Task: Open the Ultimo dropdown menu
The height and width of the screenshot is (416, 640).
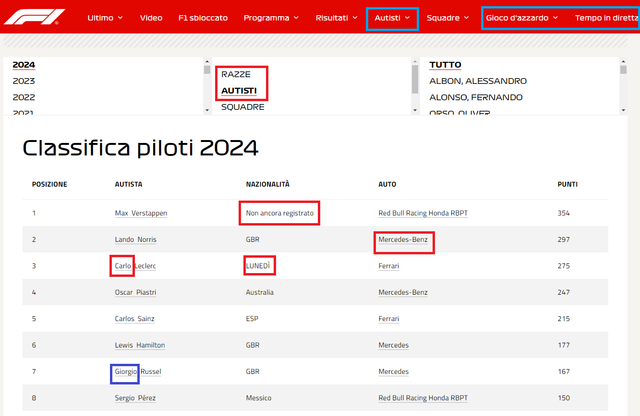Action: pyautogui.click(x=105, y=18)
